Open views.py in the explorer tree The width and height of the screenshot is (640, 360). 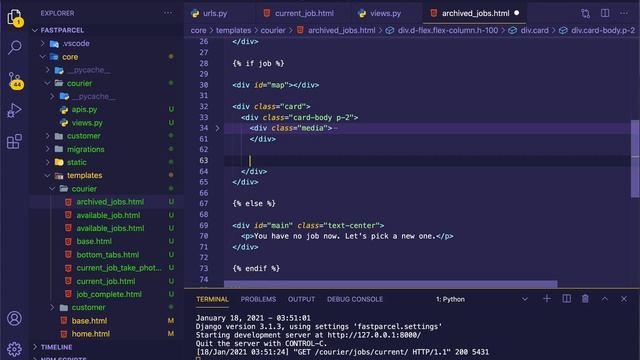(87, 122)
